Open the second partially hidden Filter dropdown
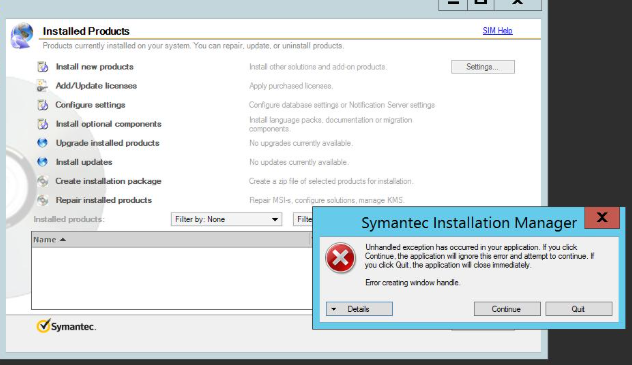Image resolution: width=632 pixels, height=365 pixels. click(x=303, y=219)
